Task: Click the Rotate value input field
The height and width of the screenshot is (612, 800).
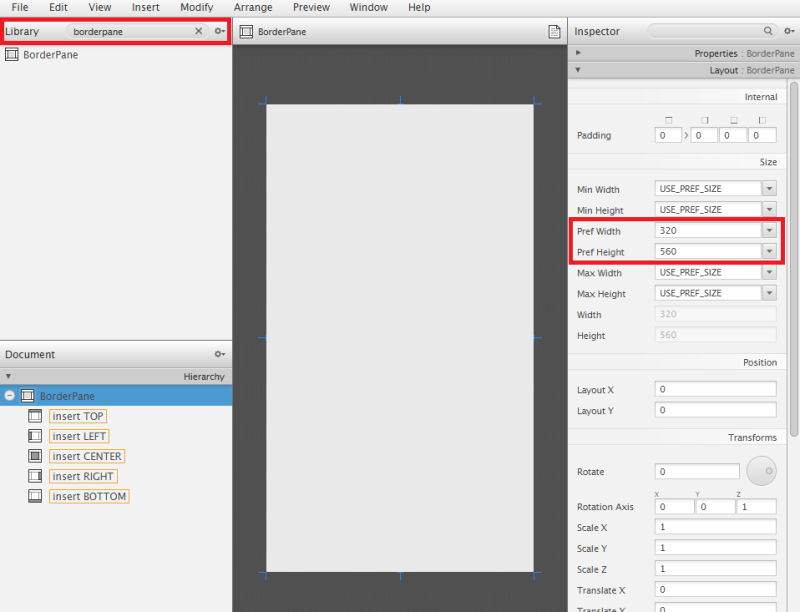Action: [x=697, y=471]
